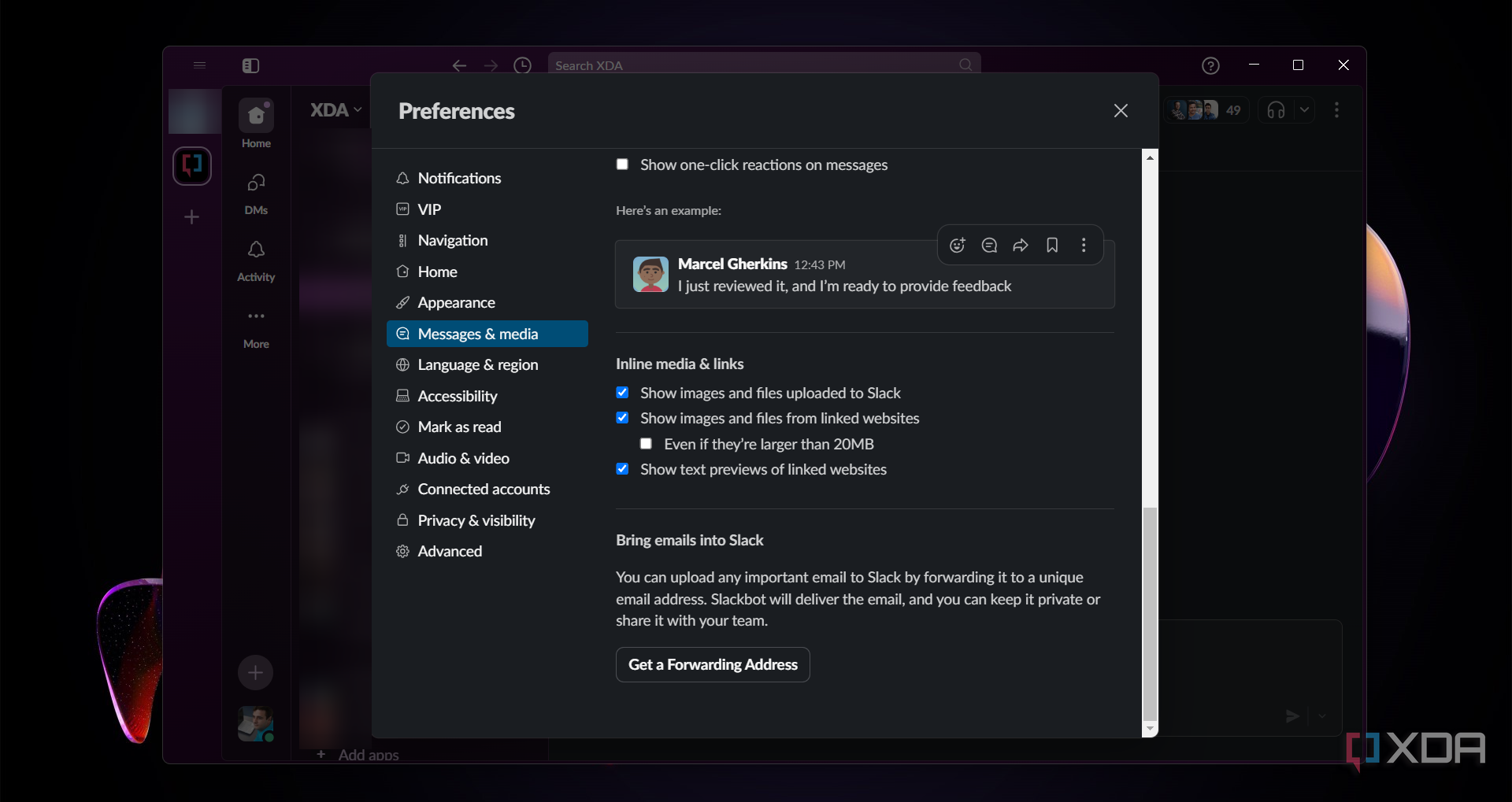
Task: Go back with left arrow
Action: (x=460, y=65)
